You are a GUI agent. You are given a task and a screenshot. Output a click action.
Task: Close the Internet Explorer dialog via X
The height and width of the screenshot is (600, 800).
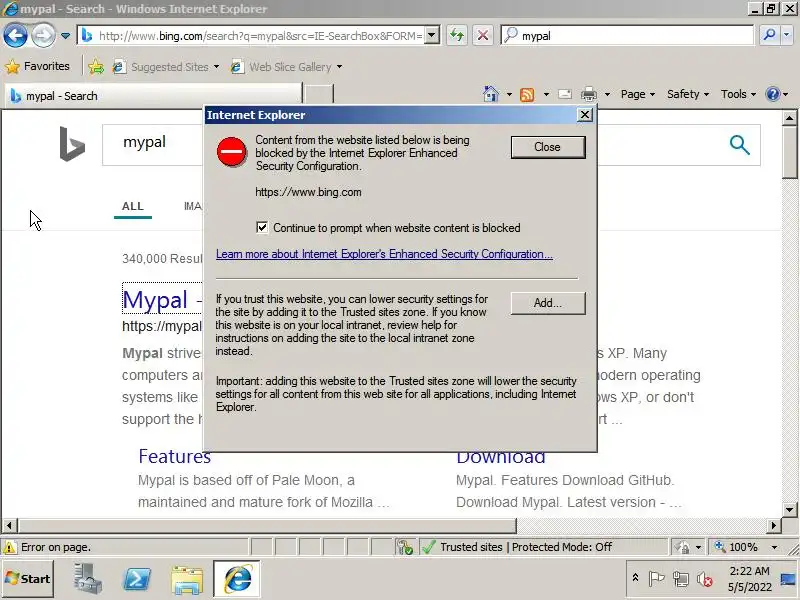[585, 115]
